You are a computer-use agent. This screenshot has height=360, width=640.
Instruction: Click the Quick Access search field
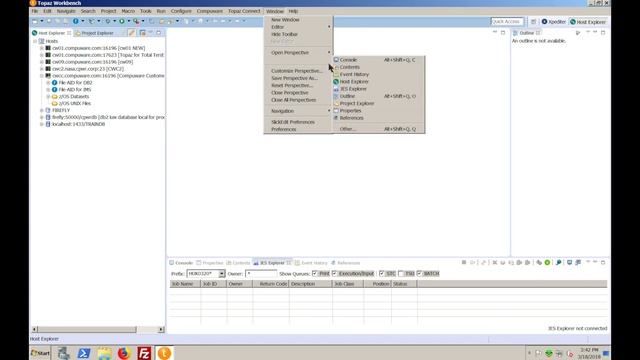[x=507, y=22]
